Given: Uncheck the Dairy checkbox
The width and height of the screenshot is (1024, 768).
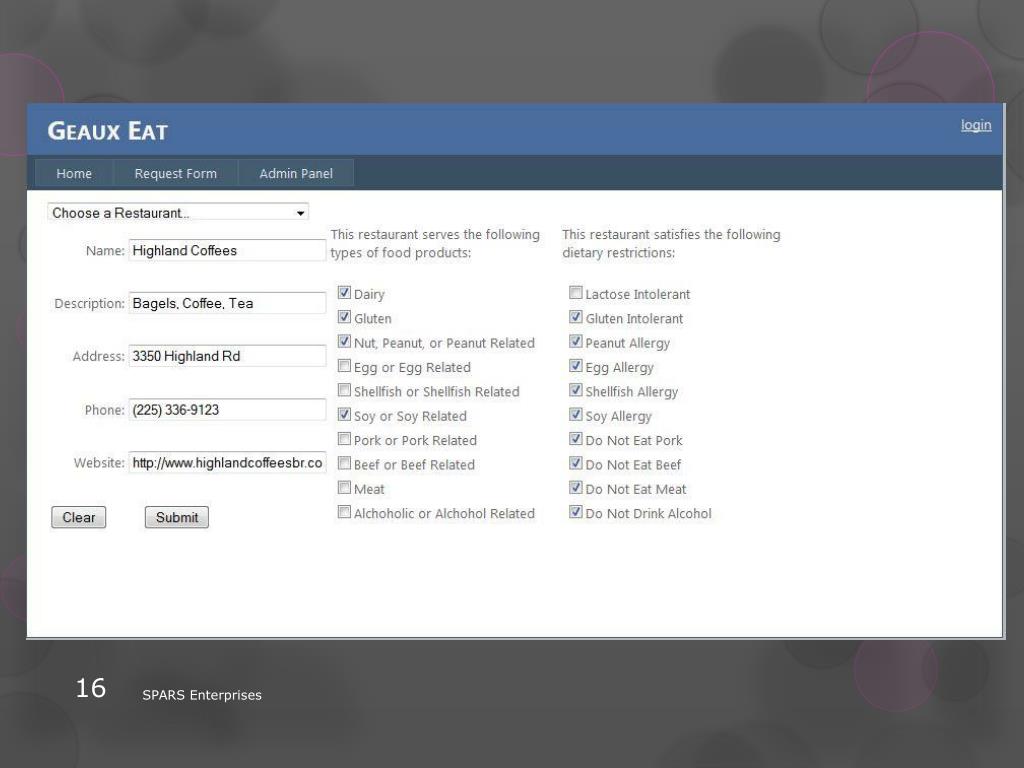Looking at the screenshot, I should [344, 293].
